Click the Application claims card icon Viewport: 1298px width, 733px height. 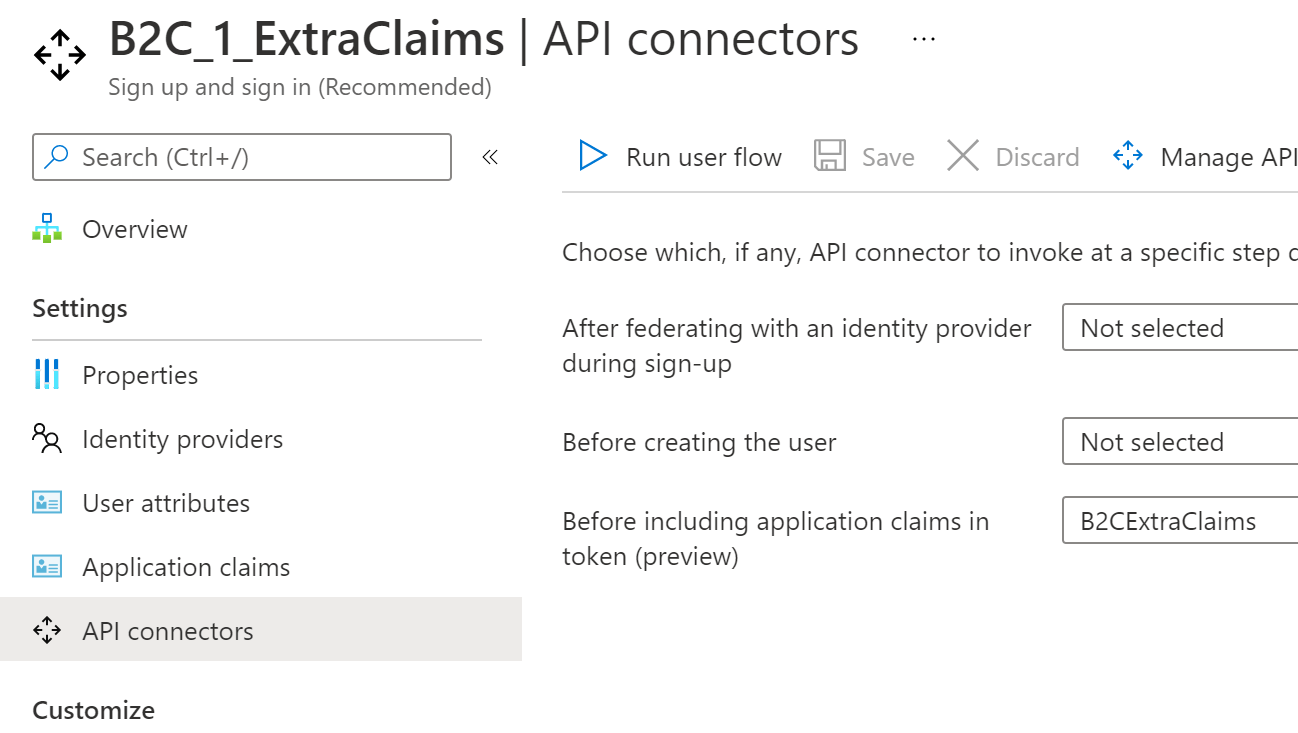pos(47,567)
